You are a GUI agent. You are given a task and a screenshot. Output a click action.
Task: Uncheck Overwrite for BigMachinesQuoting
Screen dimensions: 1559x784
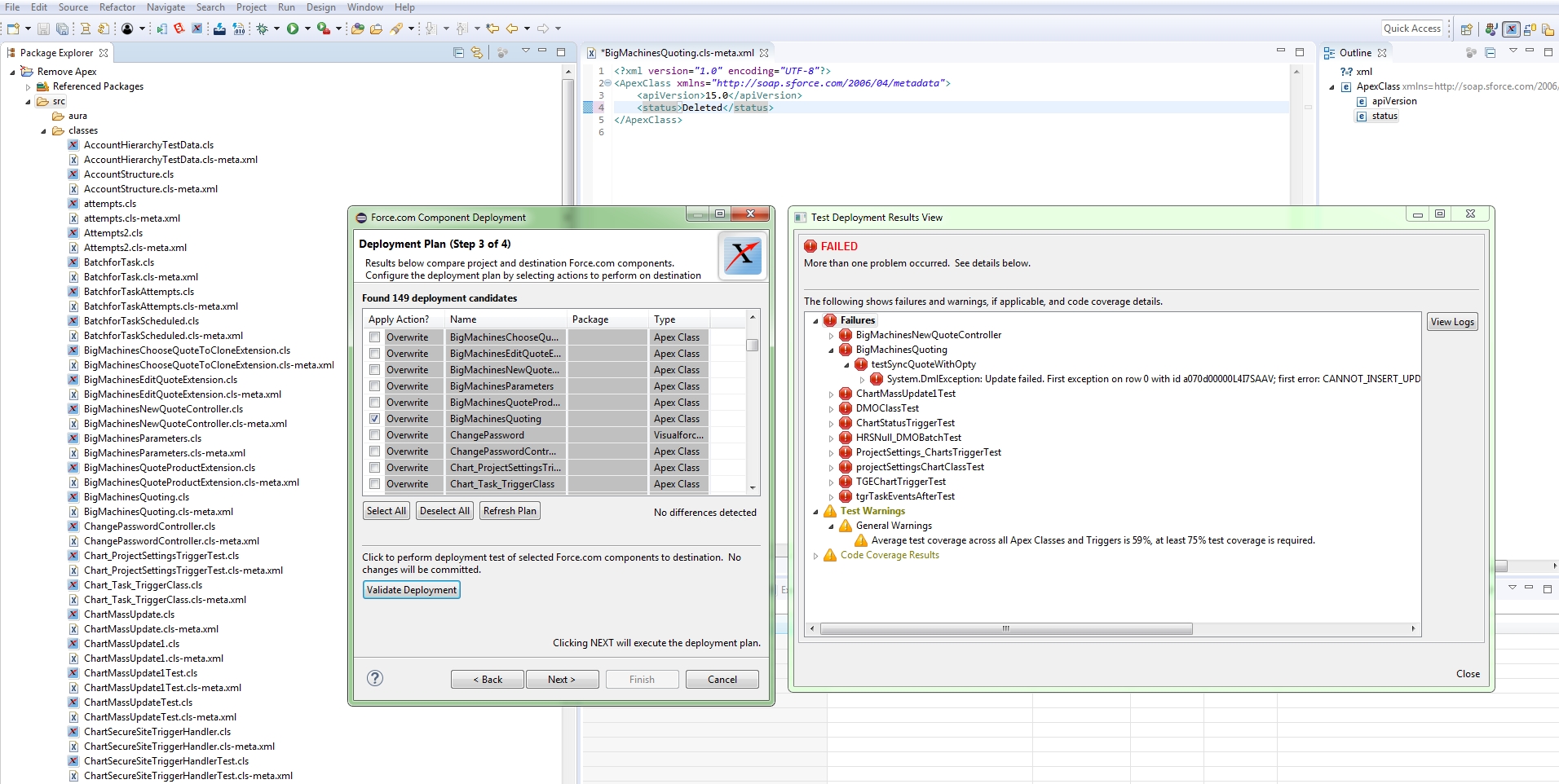[375, 418]
